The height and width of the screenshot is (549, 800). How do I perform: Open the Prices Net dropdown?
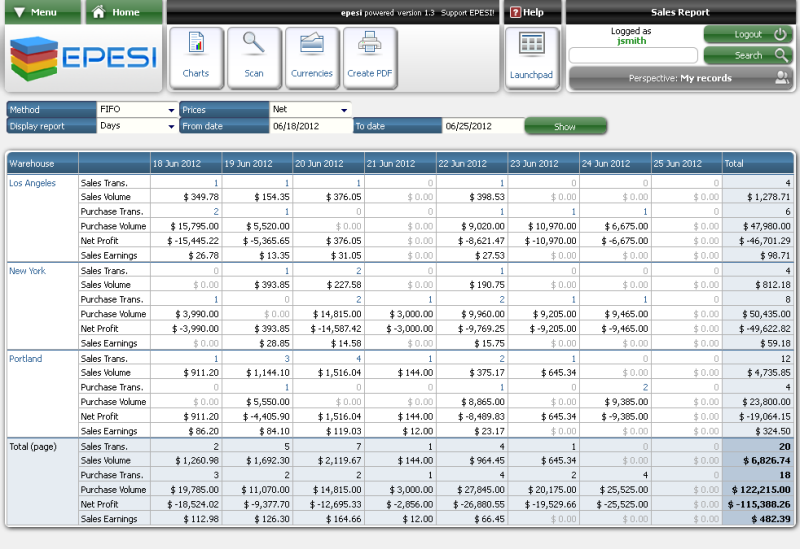point(311,109)
